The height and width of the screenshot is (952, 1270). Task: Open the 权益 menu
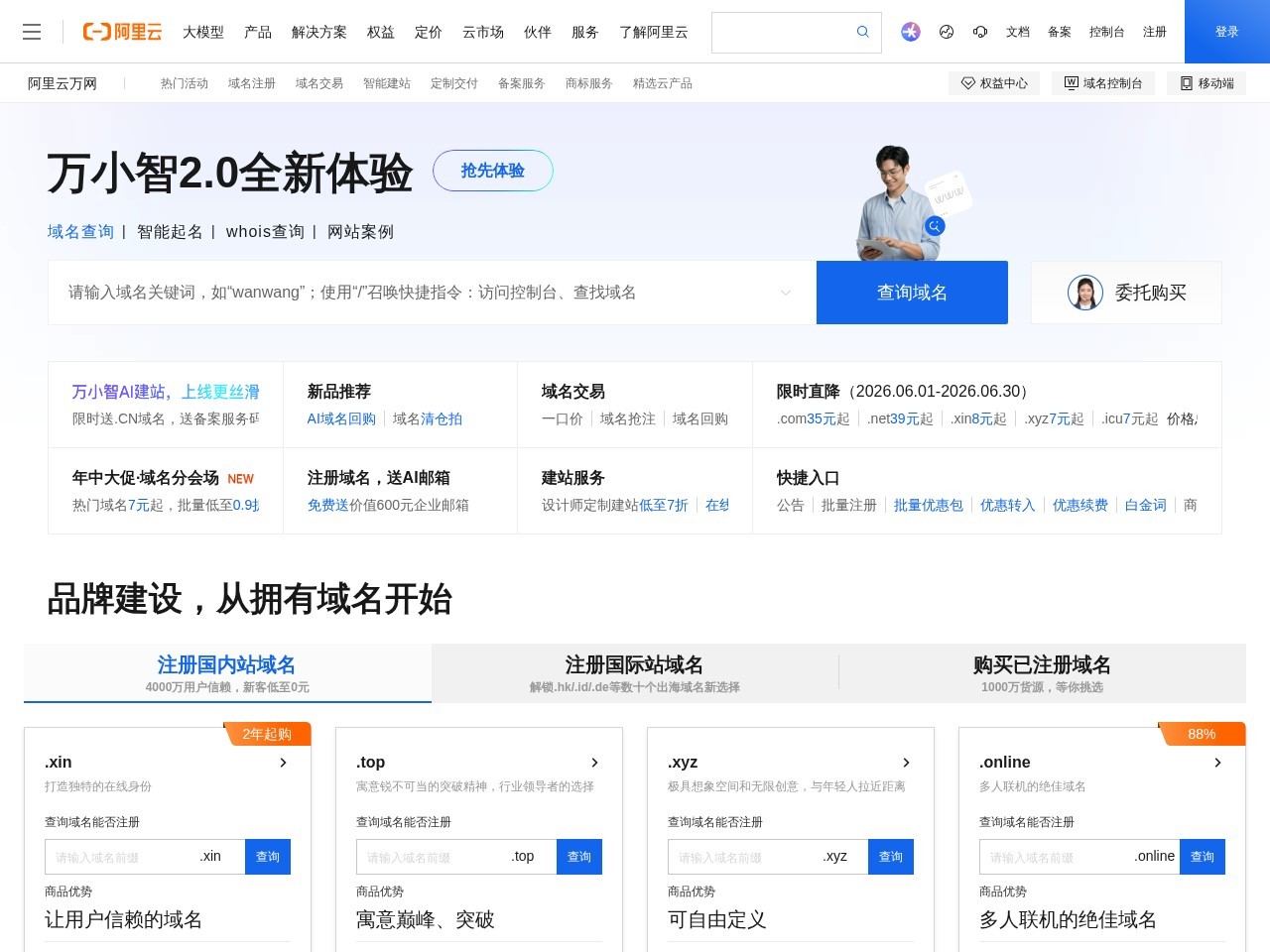click(381, 32)
